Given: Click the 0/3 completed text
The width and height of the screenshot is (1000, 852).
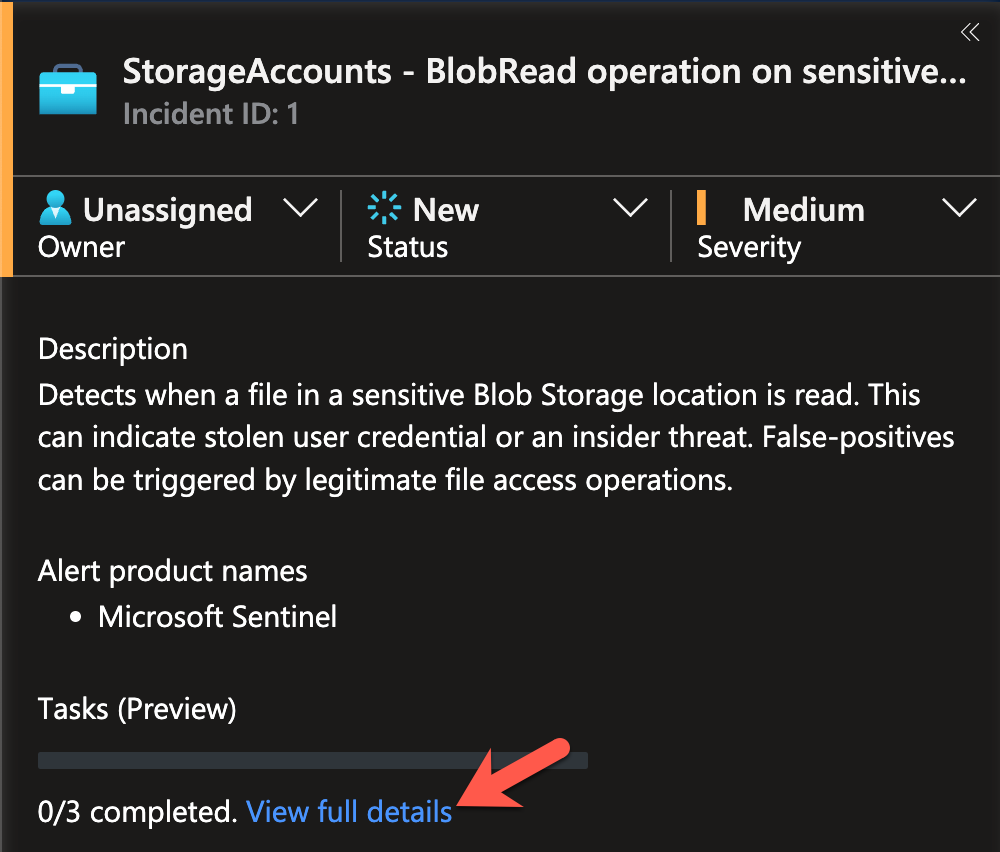Looking at the screenshot, I should (x=138, y=811).
